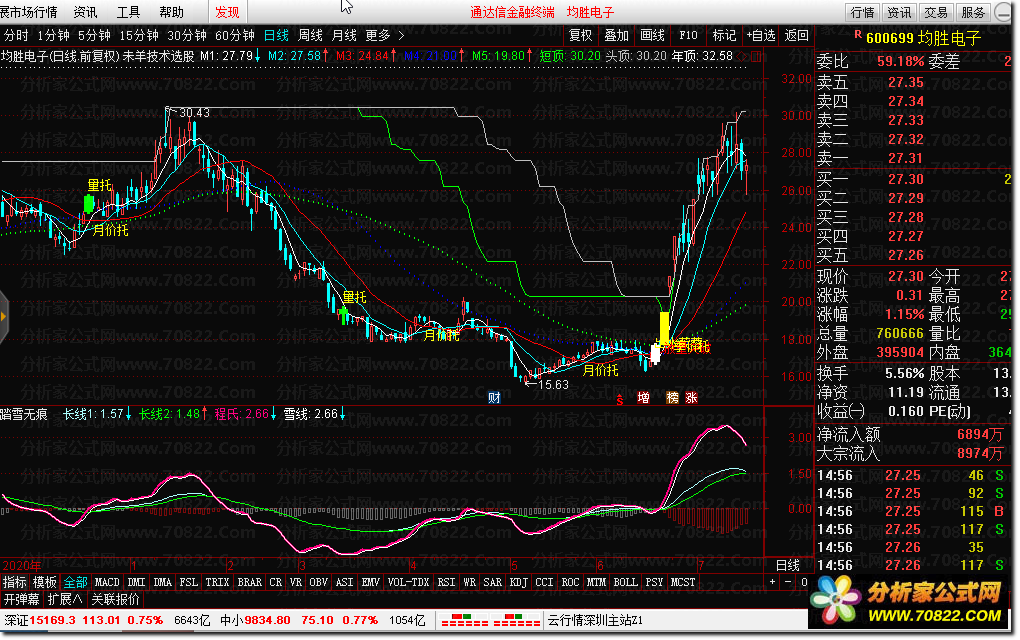Click the 财 marker under the chart
The image size is (1020, 640).
coord(494,397)
